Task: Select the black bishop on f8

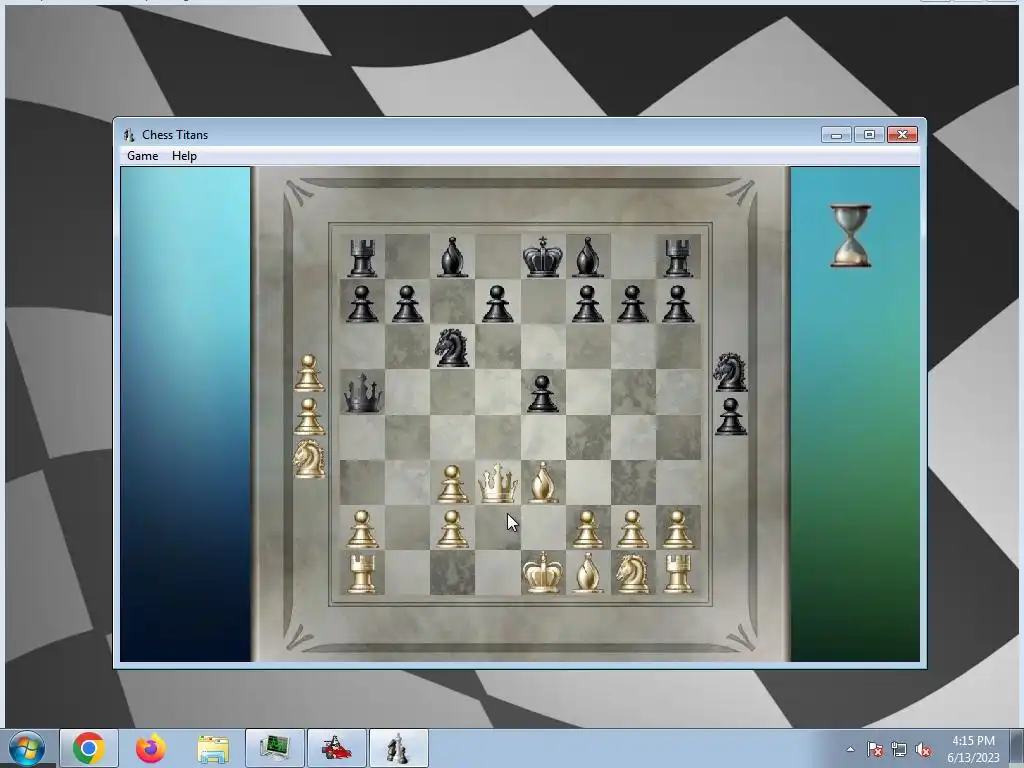Action: tap(588, 257)
